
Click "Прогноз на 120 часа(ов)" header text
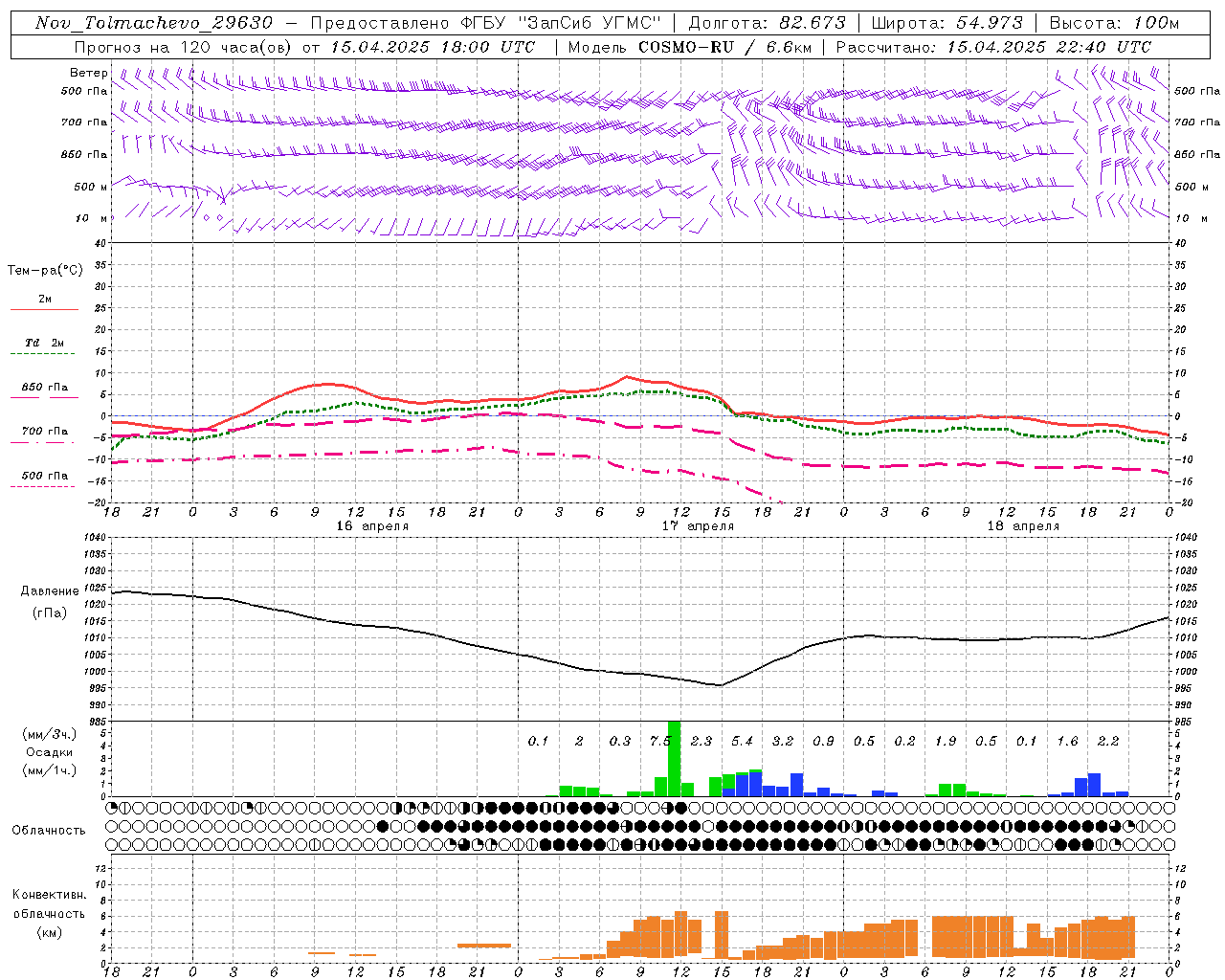pyautogui.click(x=184, y=47)
